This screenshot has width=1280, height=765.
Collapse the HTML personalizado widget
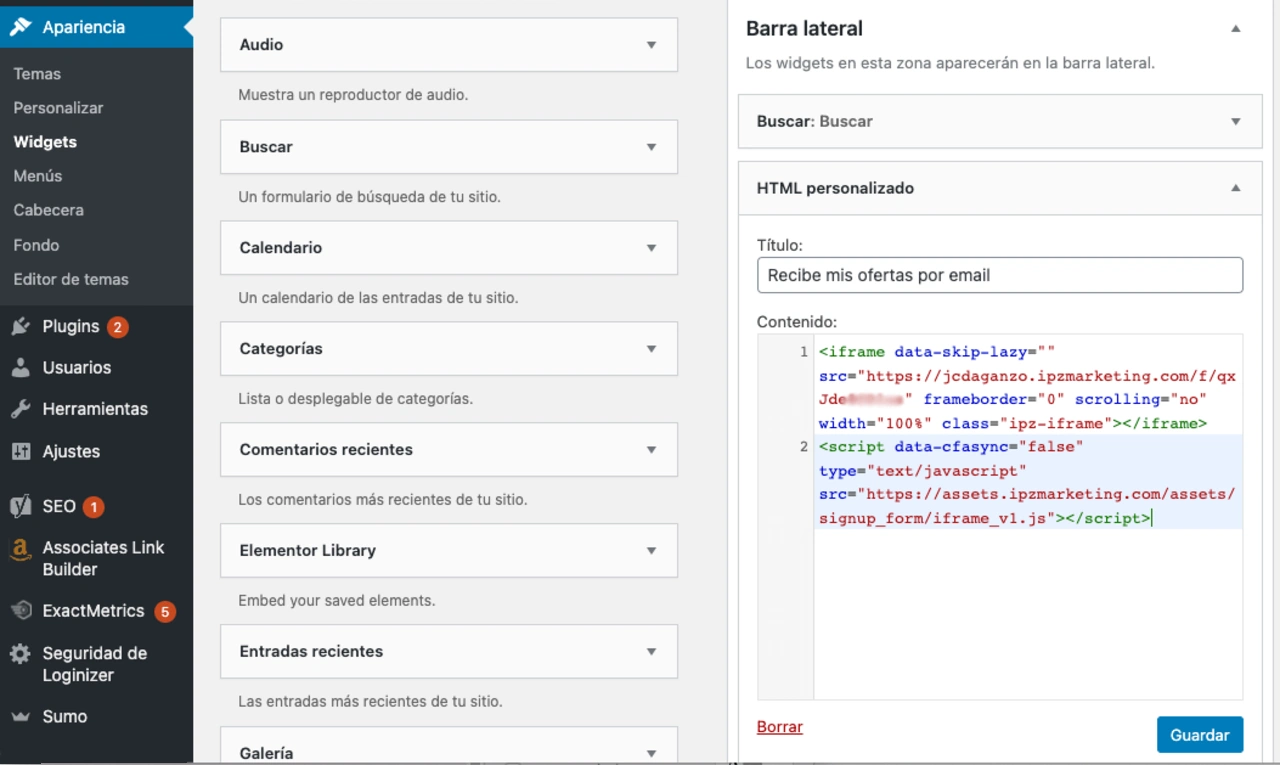tap(1236, 188)
